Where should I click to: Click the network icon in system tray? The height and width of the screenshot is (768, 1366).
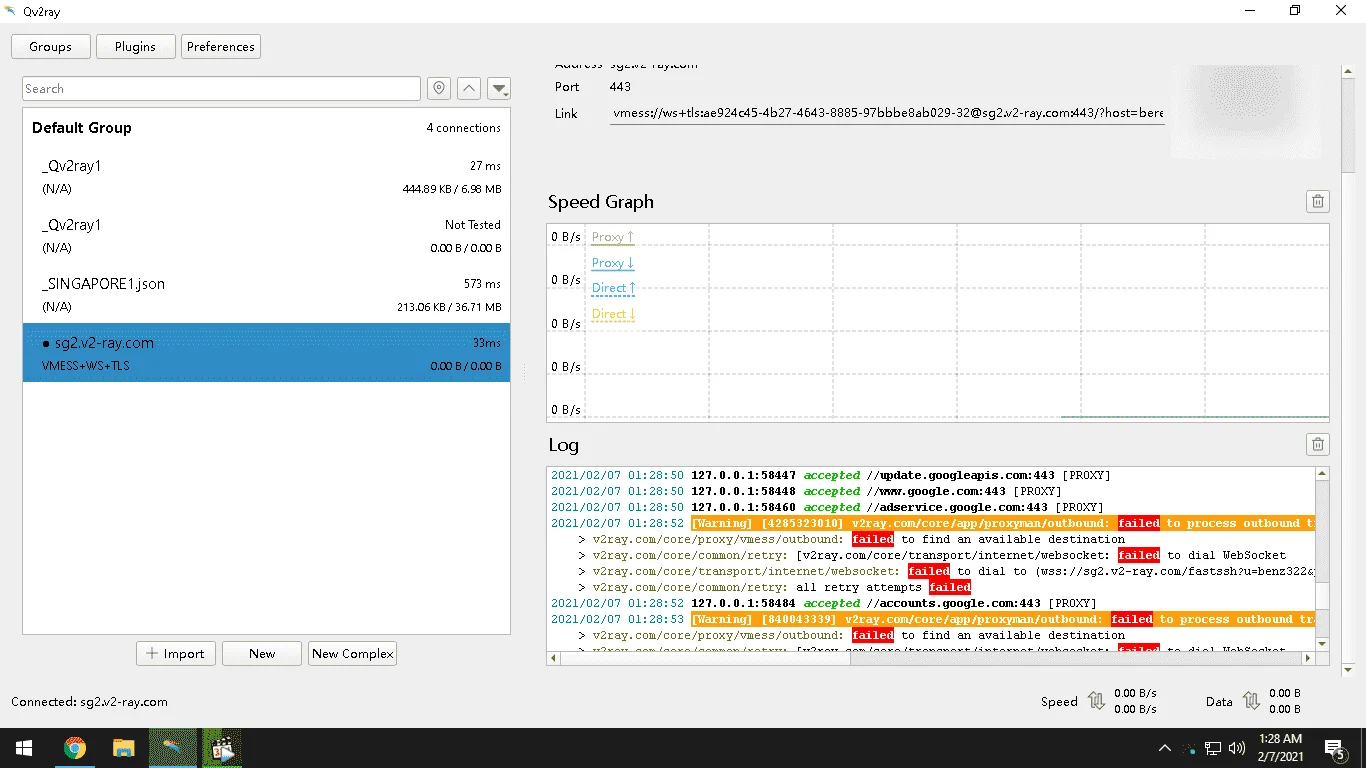1212,748
